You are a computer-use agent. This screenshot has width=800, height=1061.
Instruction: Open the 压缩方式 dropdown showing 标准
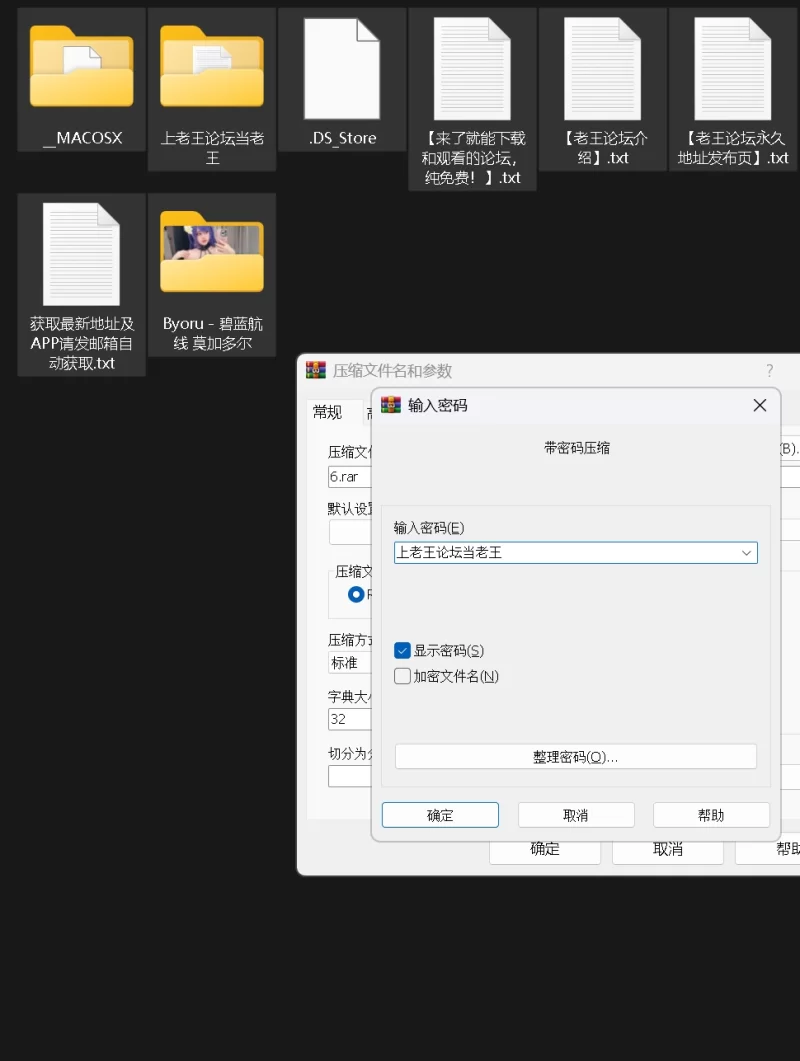(349, 663)
